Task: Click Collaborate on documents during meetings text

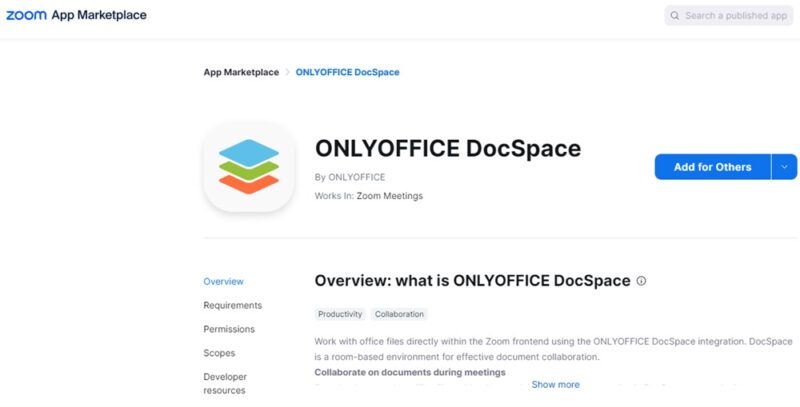Action: click(410, 372)
